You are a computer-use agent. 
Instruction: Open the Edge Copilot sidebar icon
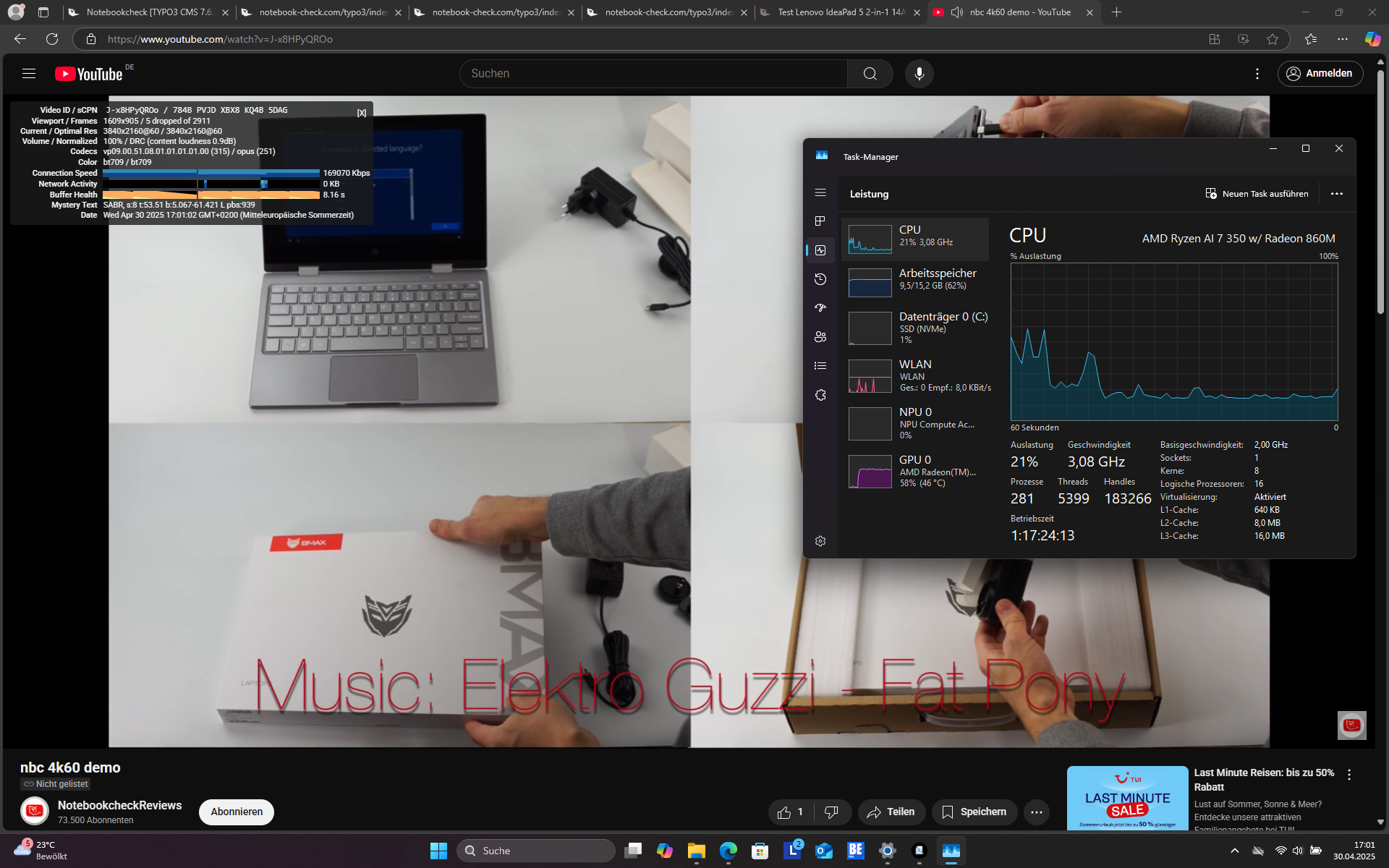[x=1372, y=39]
